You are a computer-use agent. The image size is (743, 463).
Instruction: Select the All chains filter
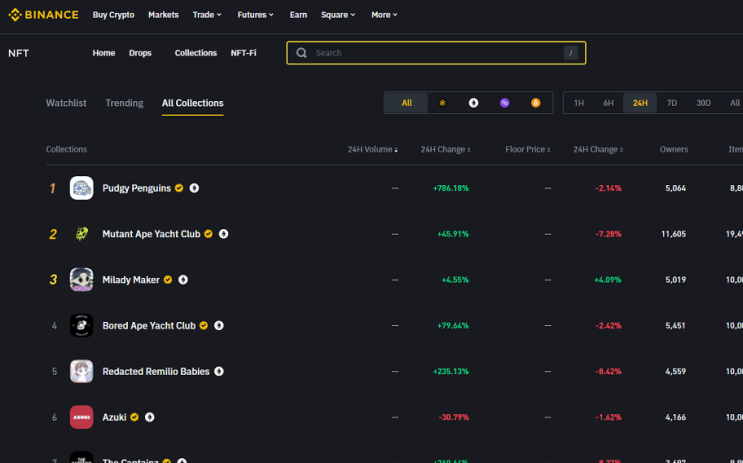407,103
